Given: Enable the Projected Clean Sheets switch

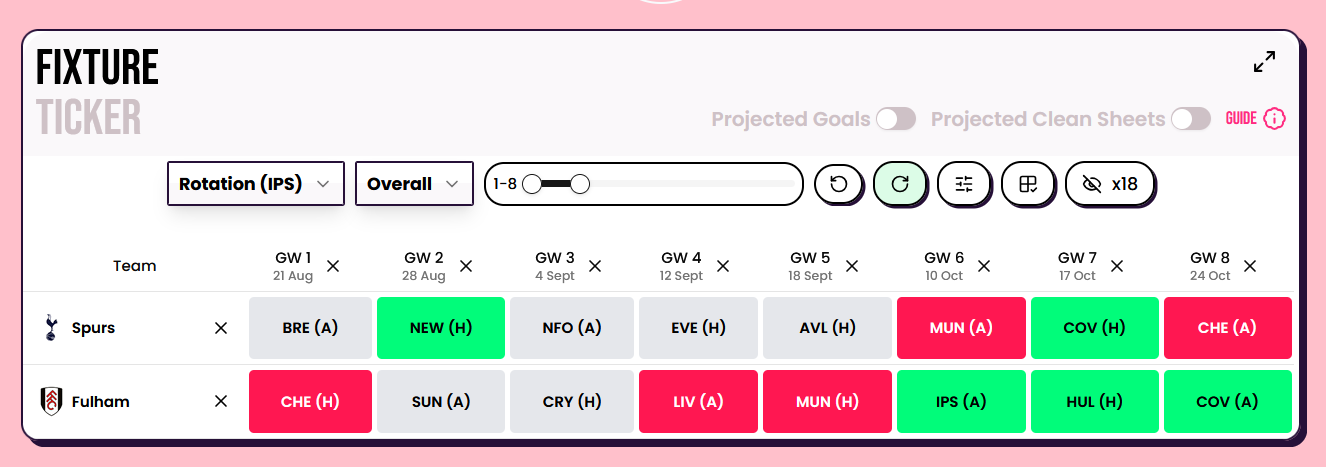Looking at the screenshot, I should (1191, 119).
